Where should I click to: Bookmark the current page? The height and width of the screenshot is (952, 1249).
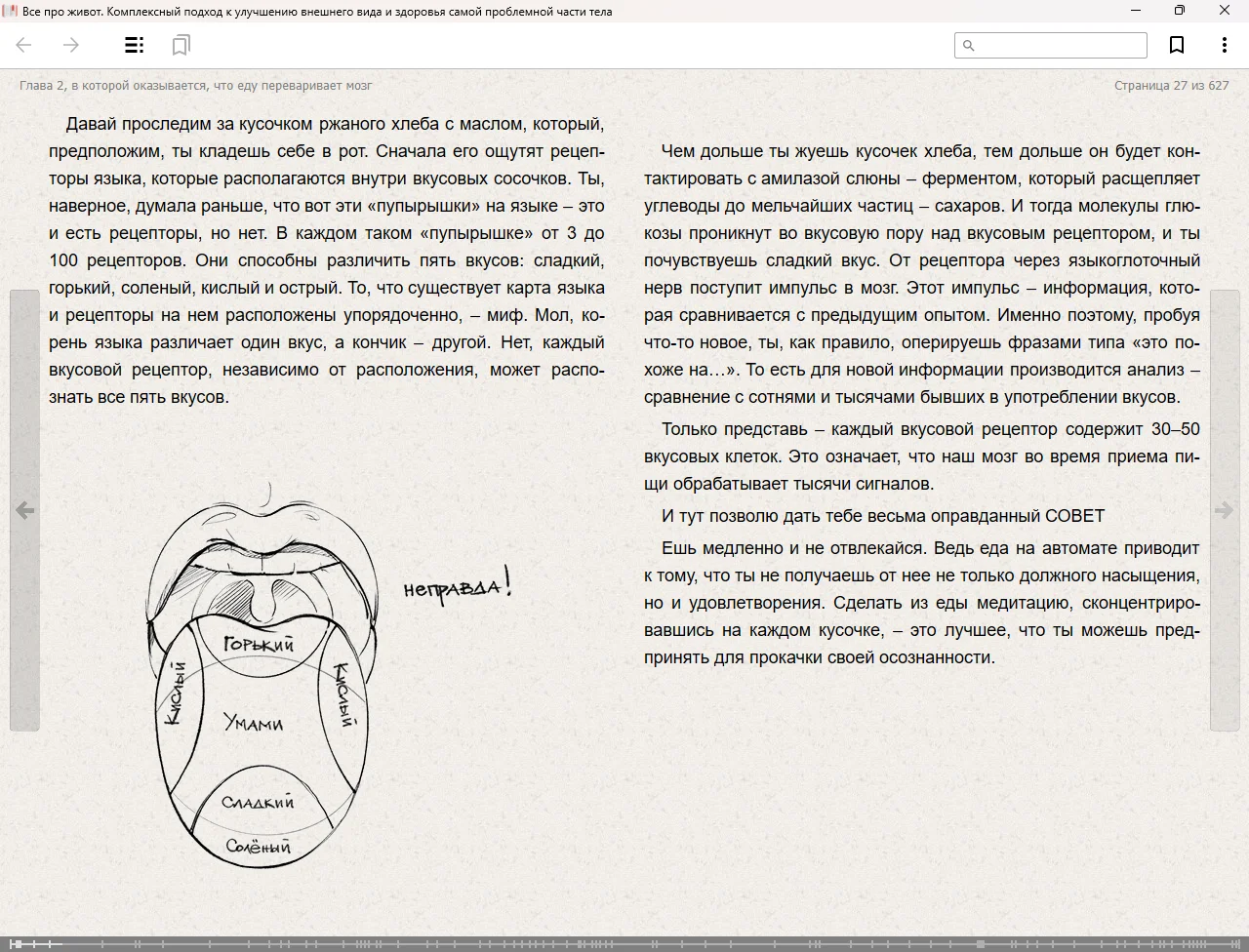pyautogui.click(x=1177, y=45)
